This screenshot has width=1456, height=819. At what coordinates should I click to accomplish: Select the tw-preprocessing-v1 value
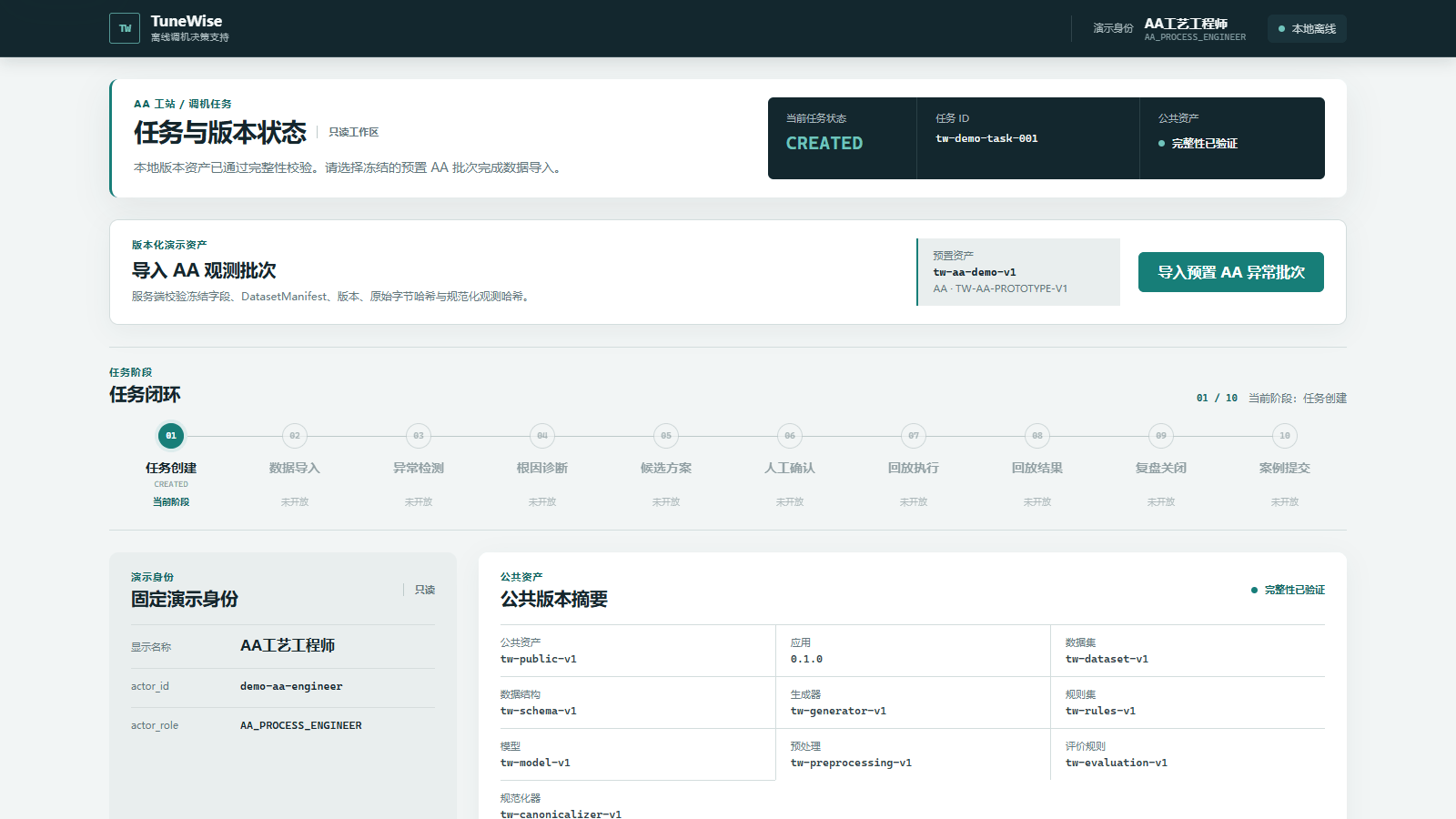(x=851, y=763)
